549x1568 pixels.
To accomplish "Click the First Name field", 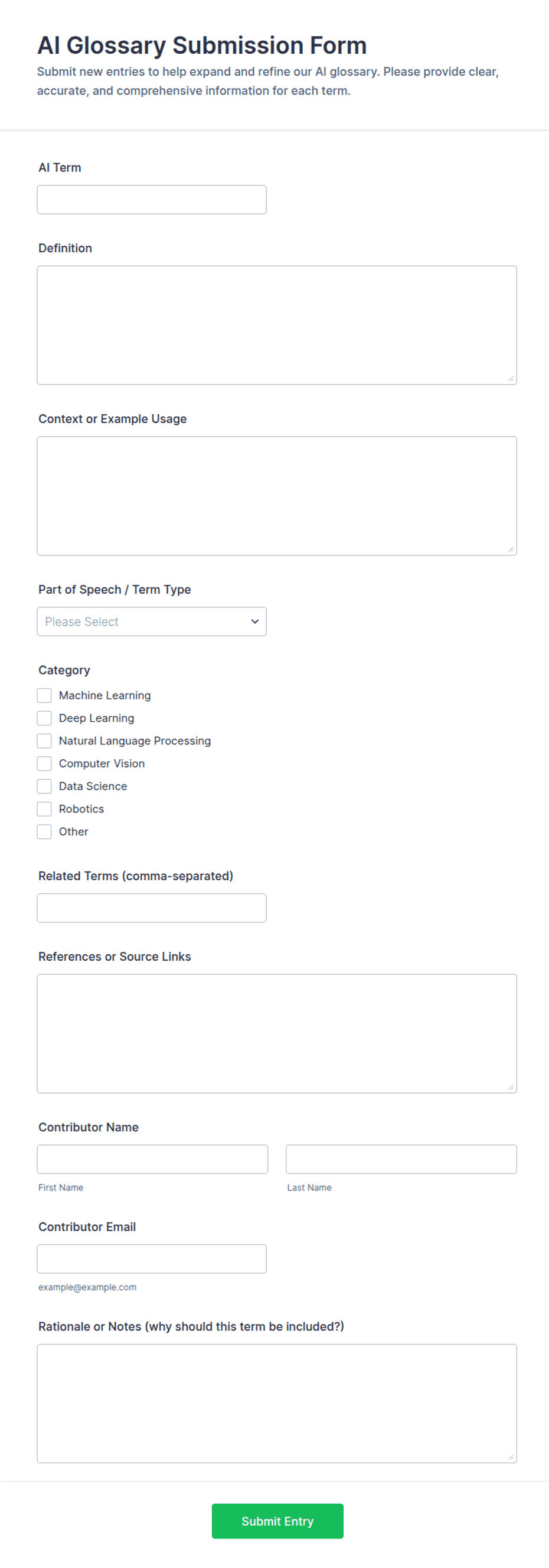I will (152, 1159).
